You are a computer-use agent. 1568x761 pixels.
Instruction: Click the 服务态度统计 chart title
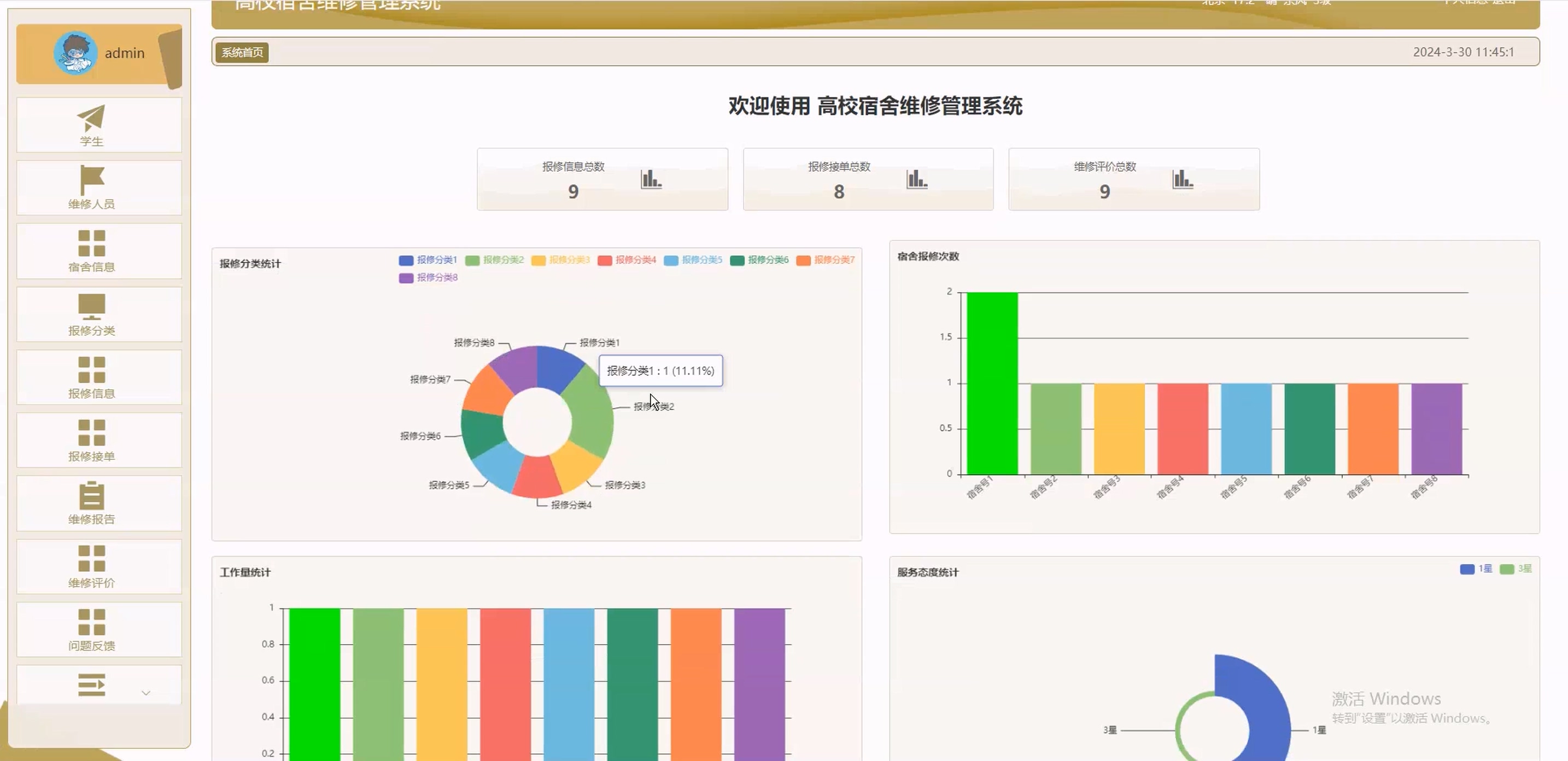pyautogui.click(x=928, y=572)
